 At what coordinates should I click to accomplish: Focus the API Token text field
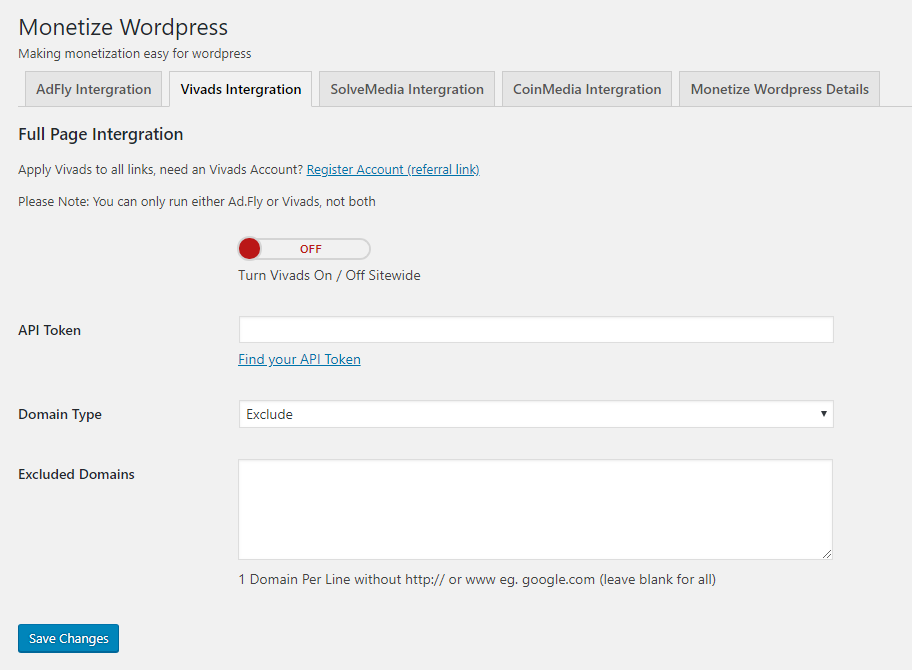pyautogui.click(x=535, y=330)
